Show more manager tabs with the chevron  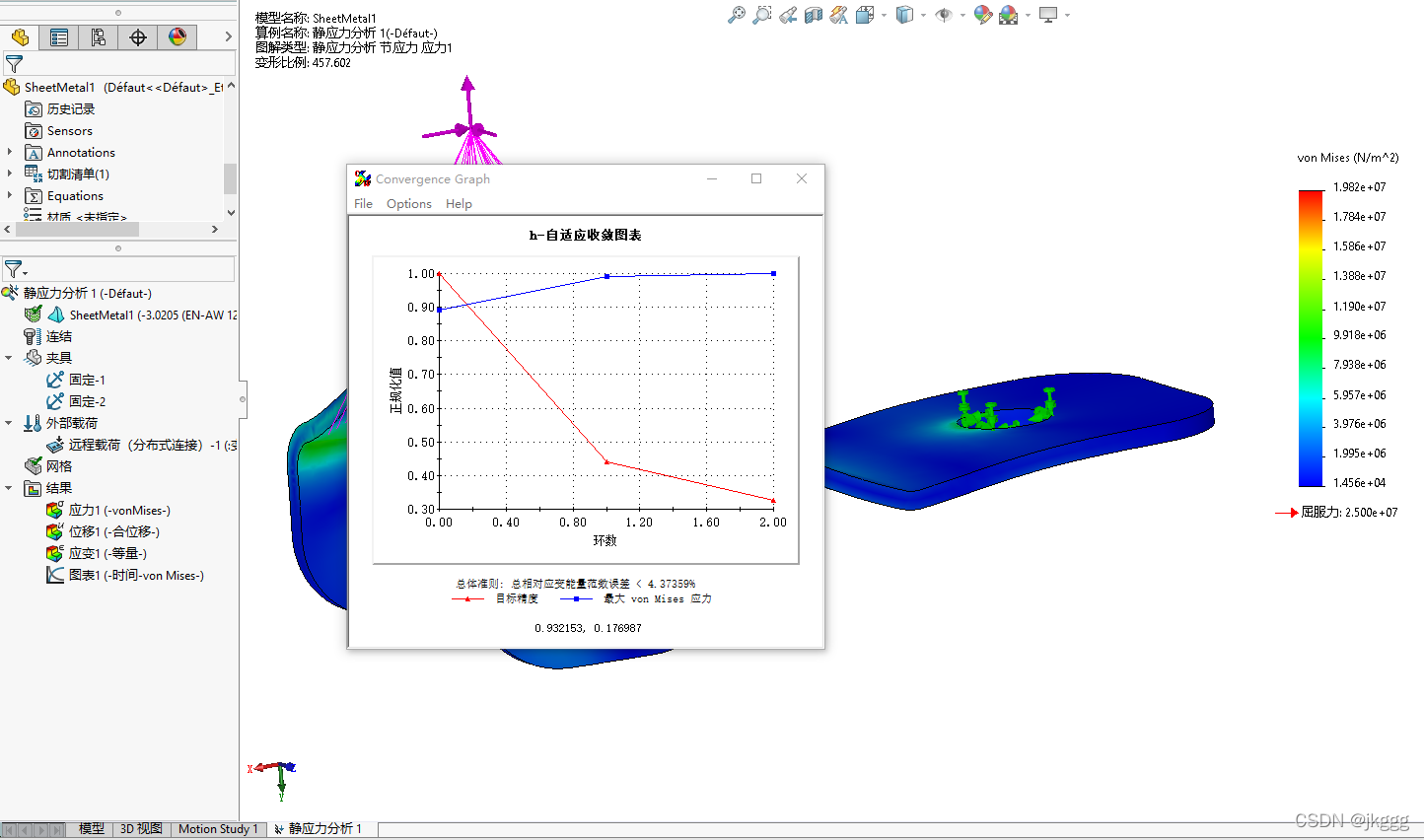point(228,37)
